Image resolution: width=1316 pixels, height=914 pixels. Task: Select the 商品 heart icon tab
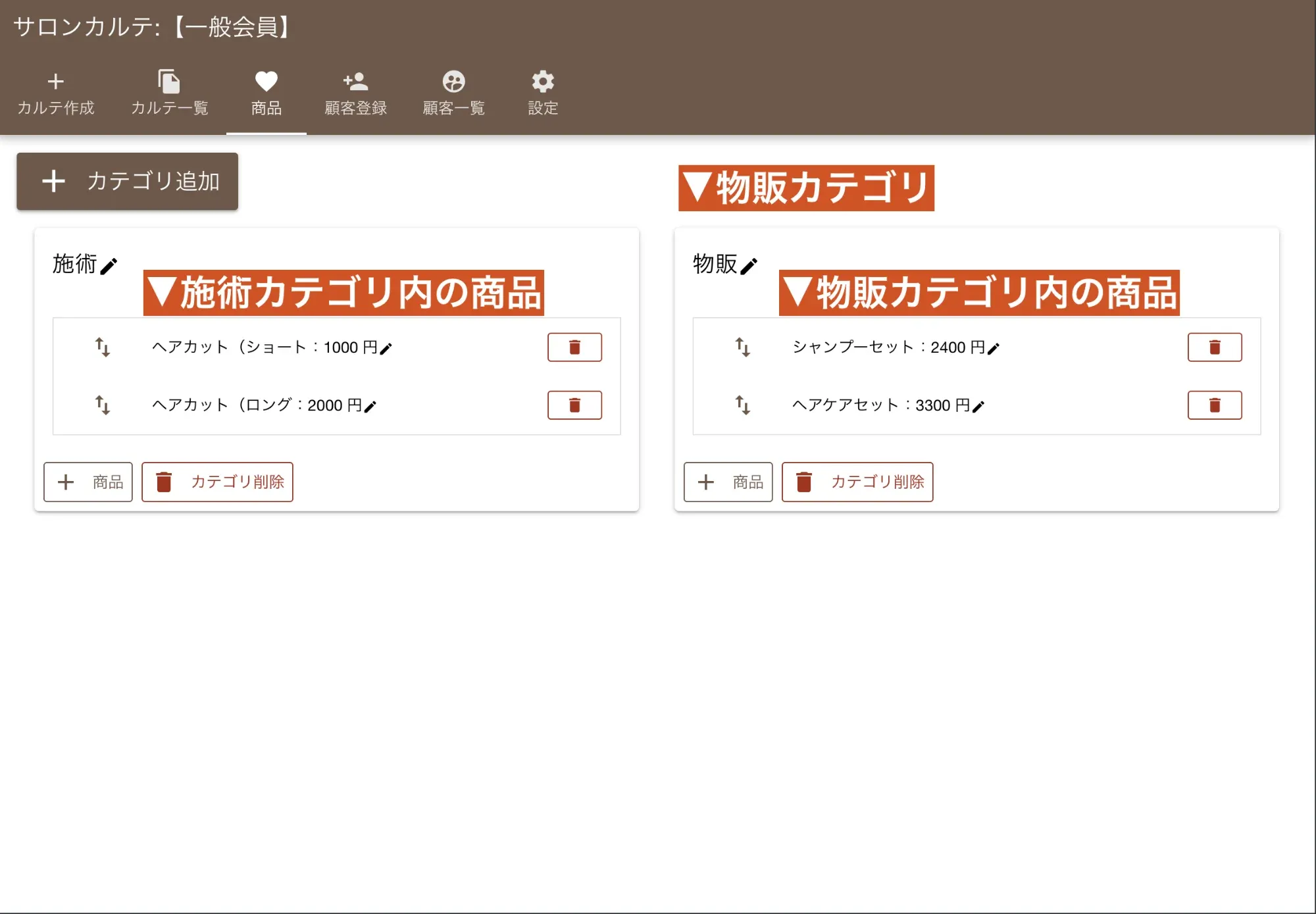(x=265, y=92)
